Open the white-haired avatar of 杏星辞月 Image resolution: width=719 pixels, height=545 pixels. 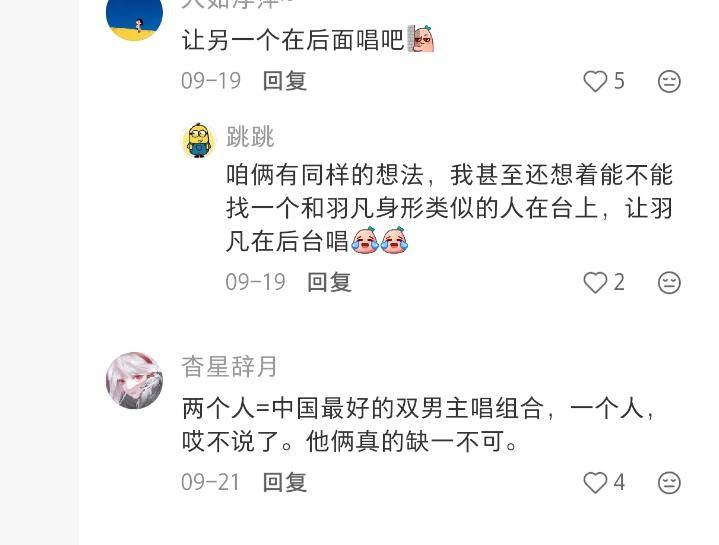(134, 380)
